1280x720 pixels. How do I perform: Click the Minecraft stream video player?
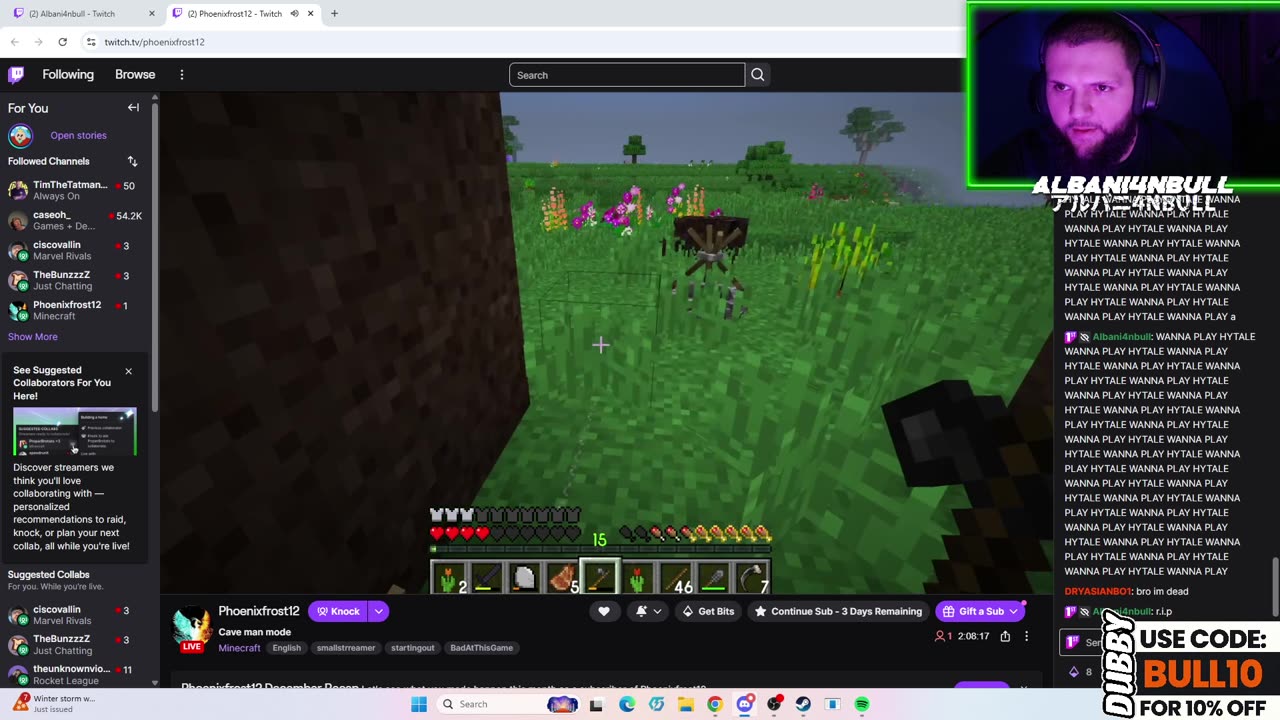605,343
